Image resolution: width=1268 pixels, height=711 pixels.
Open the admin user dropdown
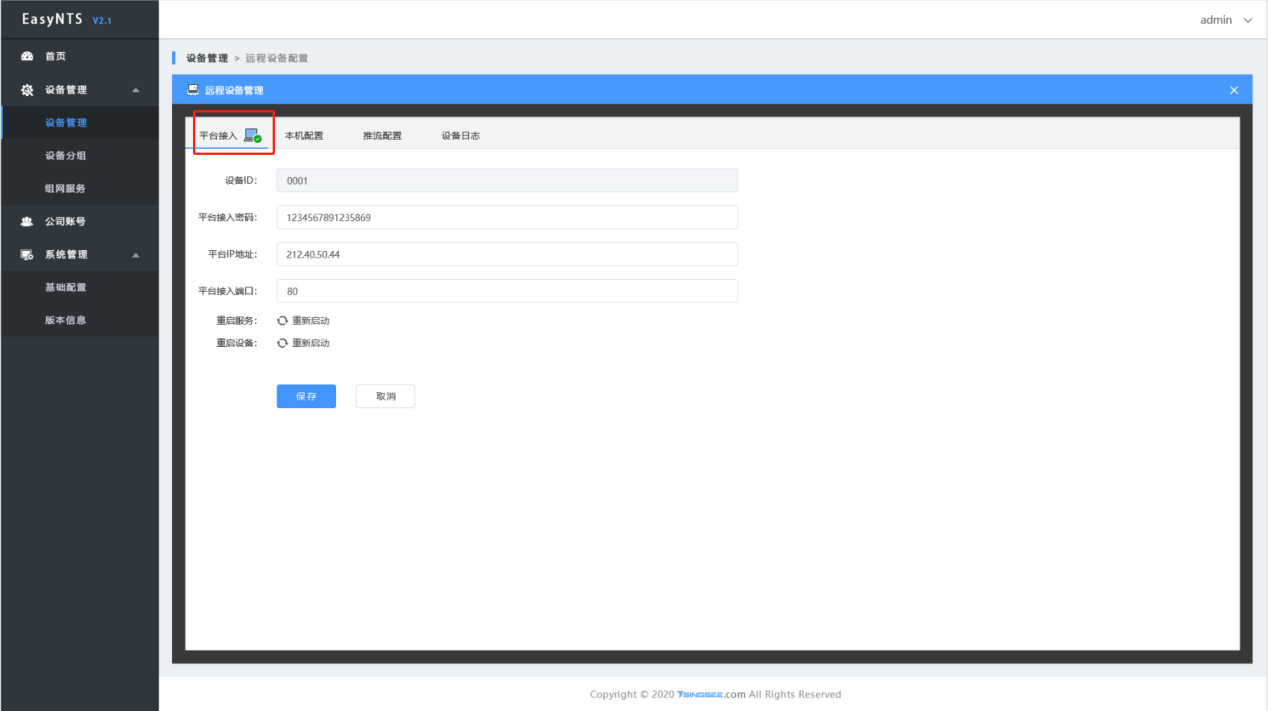(x=1225, y=20)
